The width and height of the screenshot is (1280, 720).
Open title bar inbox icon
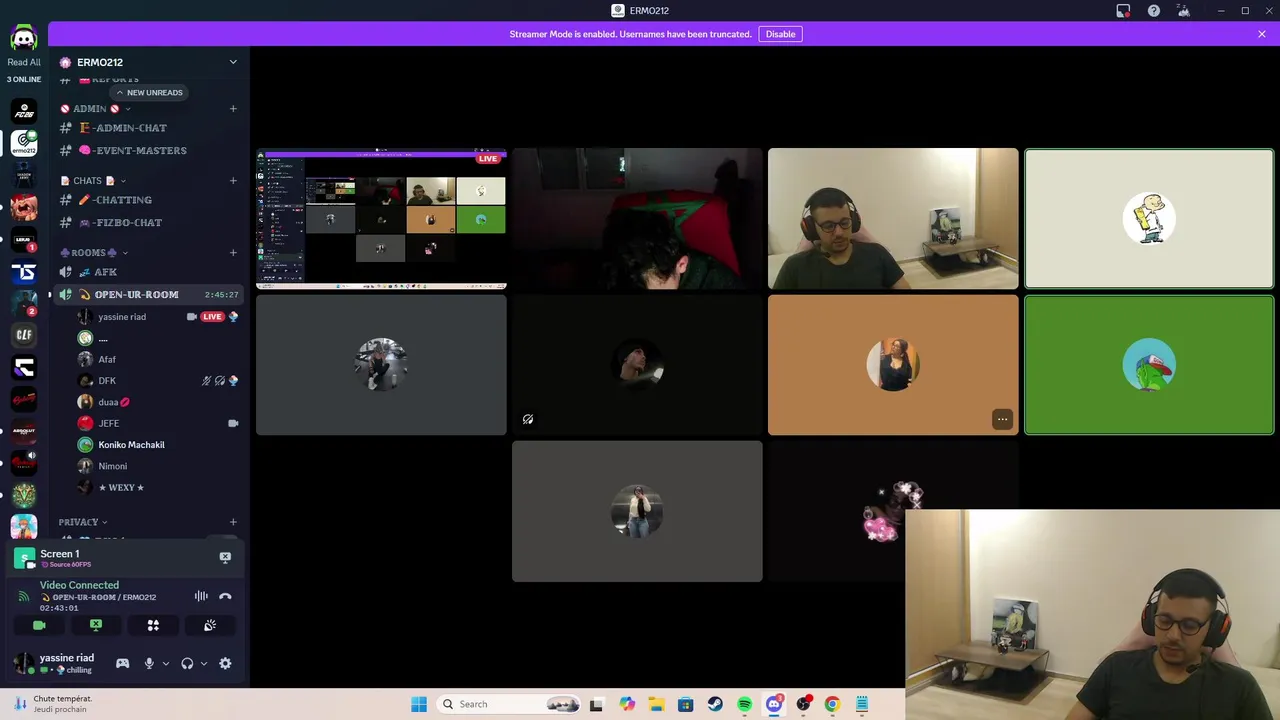1123,11
